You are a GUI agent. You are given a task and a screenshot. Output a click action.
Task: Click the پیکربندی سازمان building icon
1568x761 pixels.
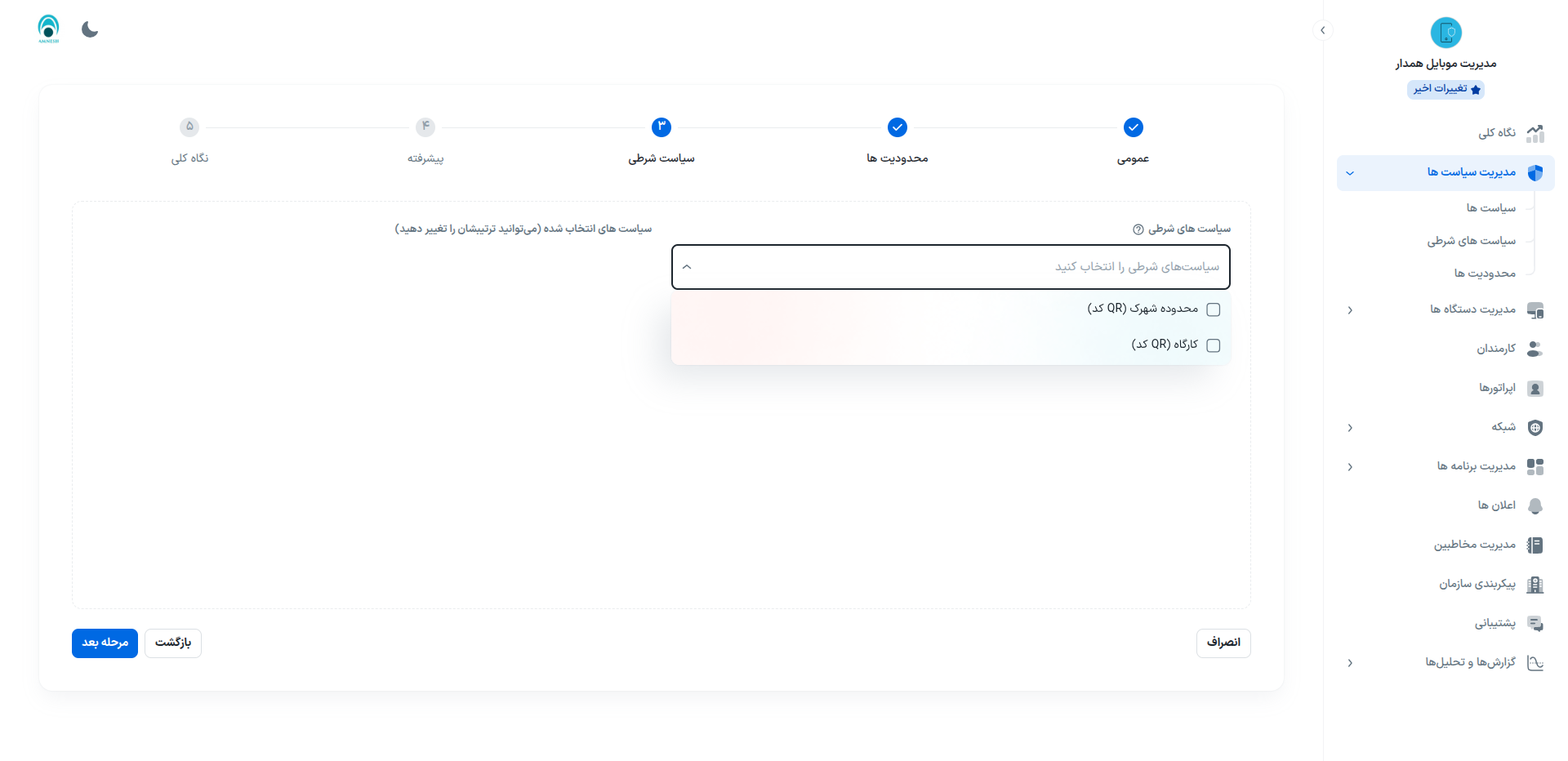coord(1535,584)
